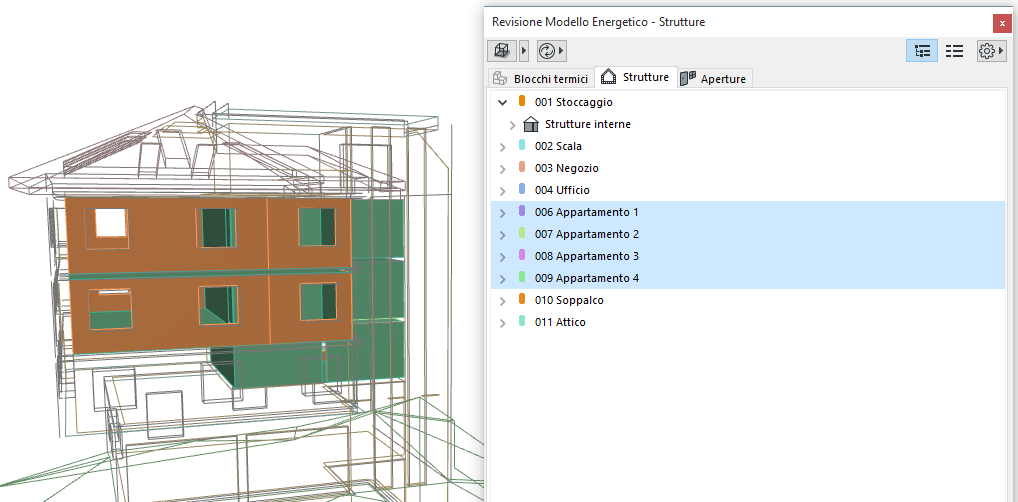Expand the 004 Ufficio node
1018x502 pixels.
pos(503,191)
